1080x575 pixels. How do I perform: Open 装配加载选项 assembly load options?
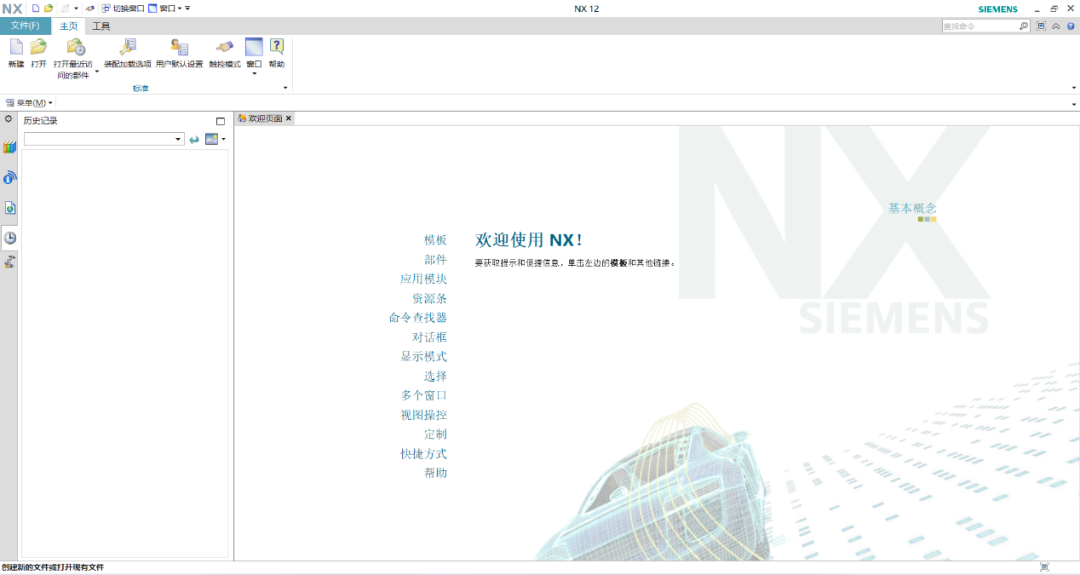(127, 48)
